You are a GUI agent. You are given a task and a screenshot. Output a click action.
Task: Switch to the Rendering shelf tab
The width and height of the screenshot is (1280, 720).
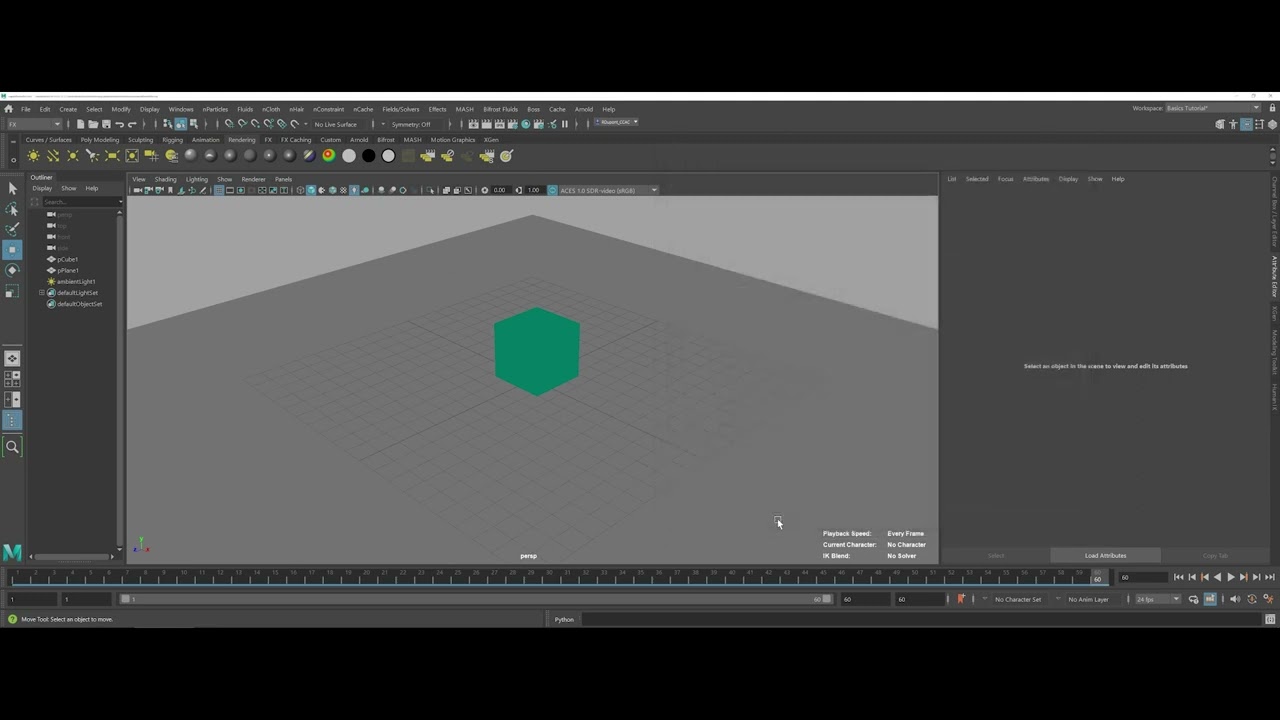click(241, 140)
